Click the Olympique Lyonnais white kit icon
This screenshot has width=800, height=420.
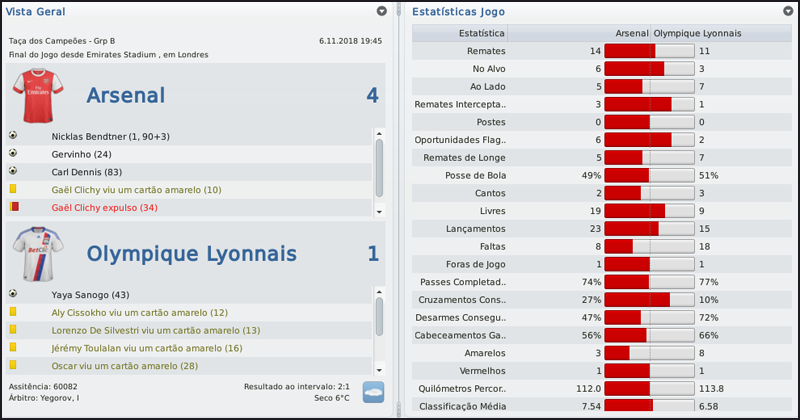(37, 253)
